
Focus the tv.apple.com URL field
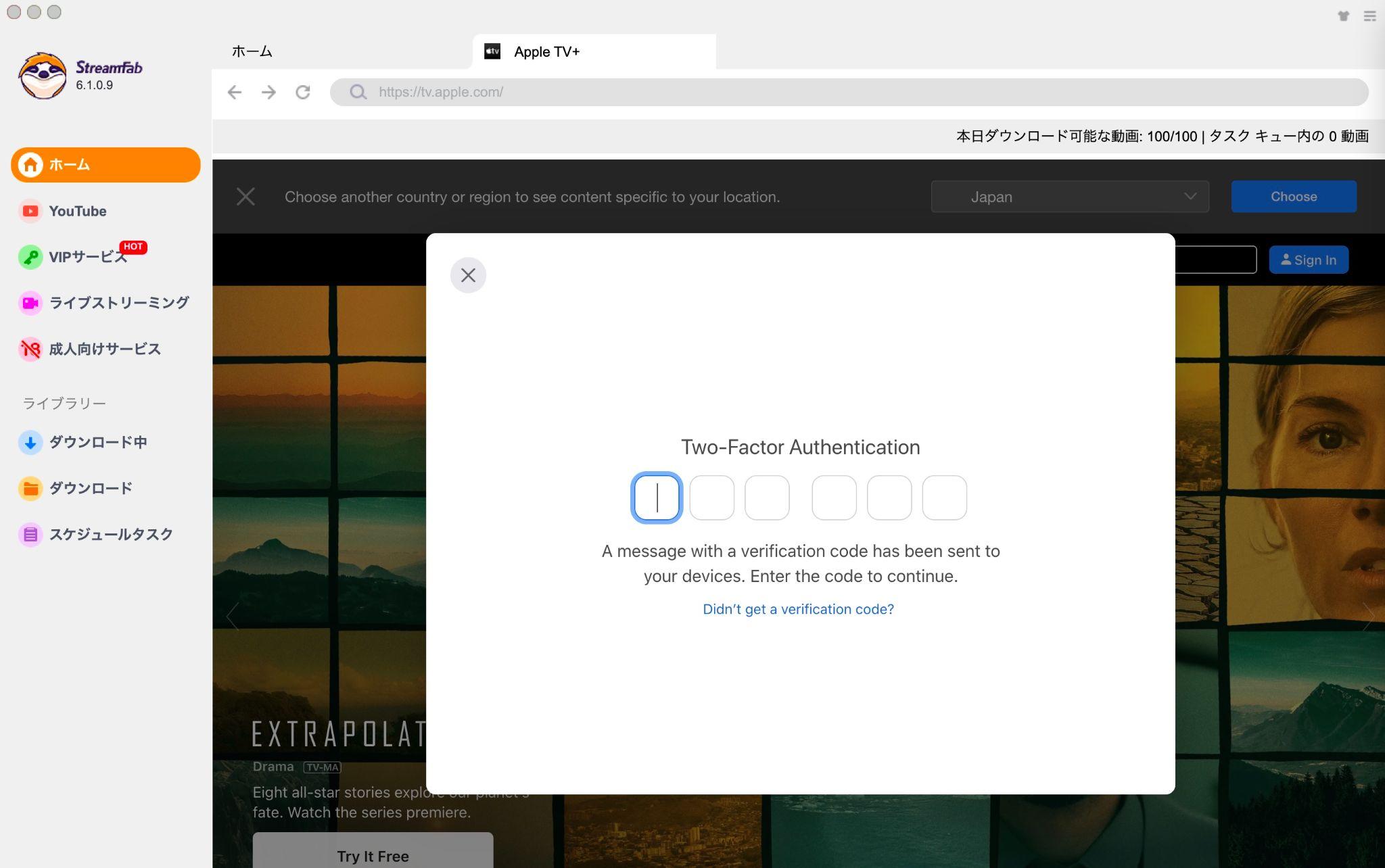point(849,92)
